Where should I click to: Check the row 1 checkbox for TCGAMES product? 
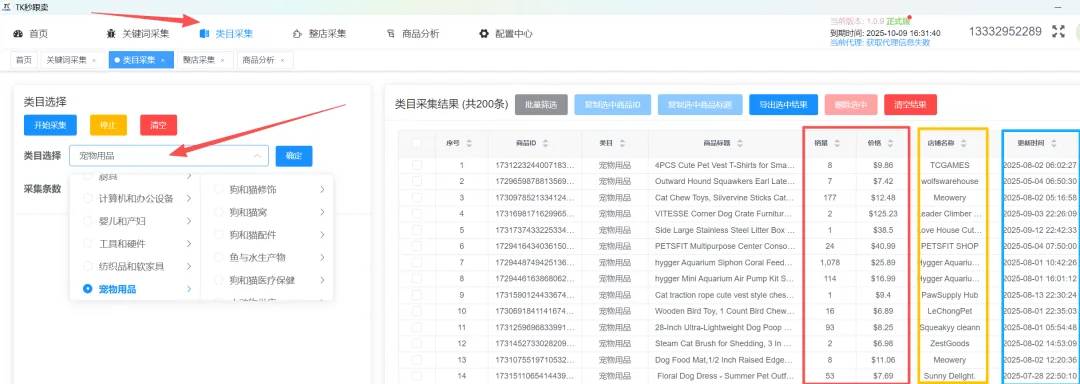[417, 165]
